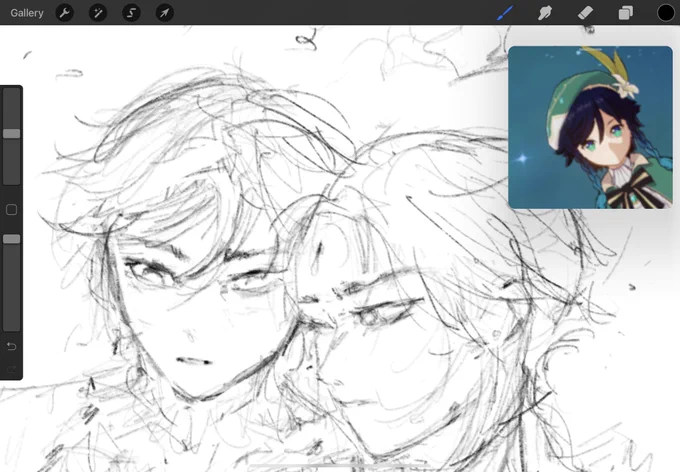680x472 pixels.
Task: Return to the Gallery
Action: tap(27, 13)
